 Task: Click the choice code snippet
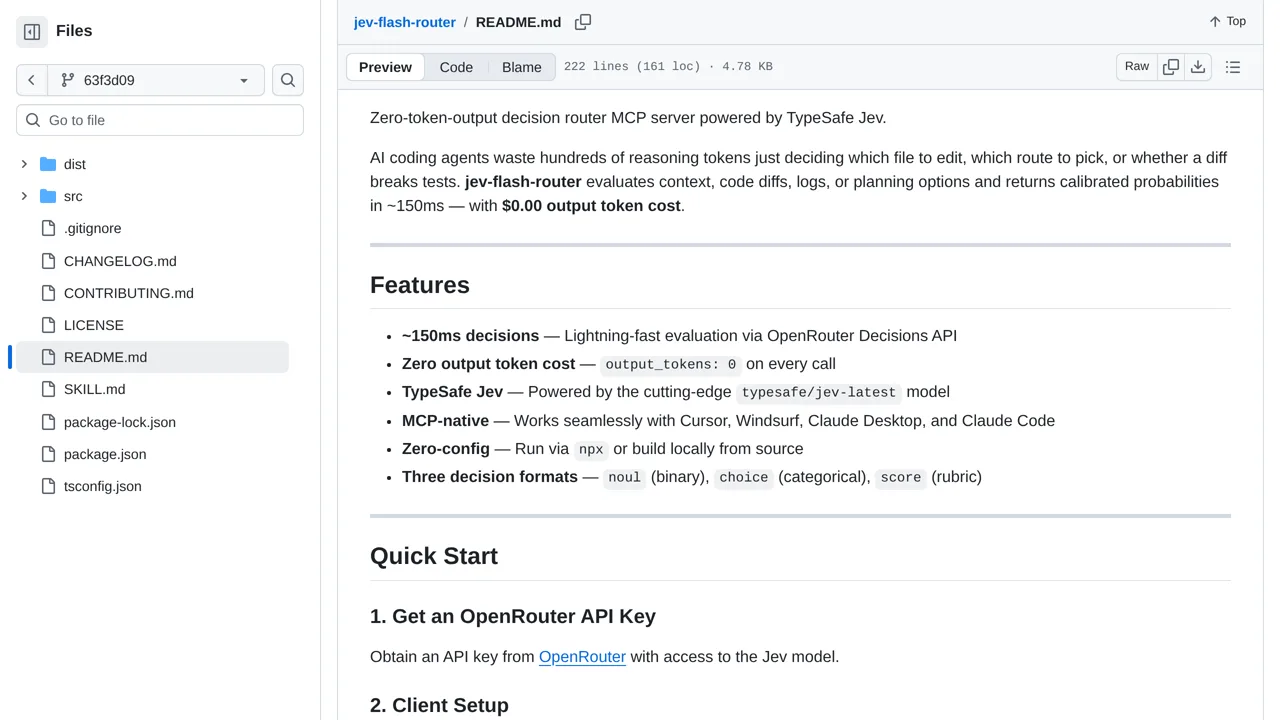point(744,477)
